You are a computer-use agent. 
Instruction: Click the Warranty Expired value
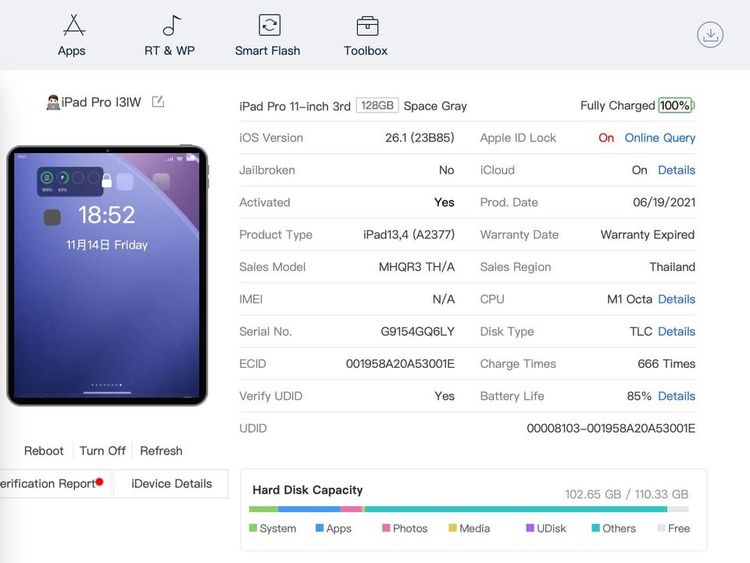[x=648, y=234]
